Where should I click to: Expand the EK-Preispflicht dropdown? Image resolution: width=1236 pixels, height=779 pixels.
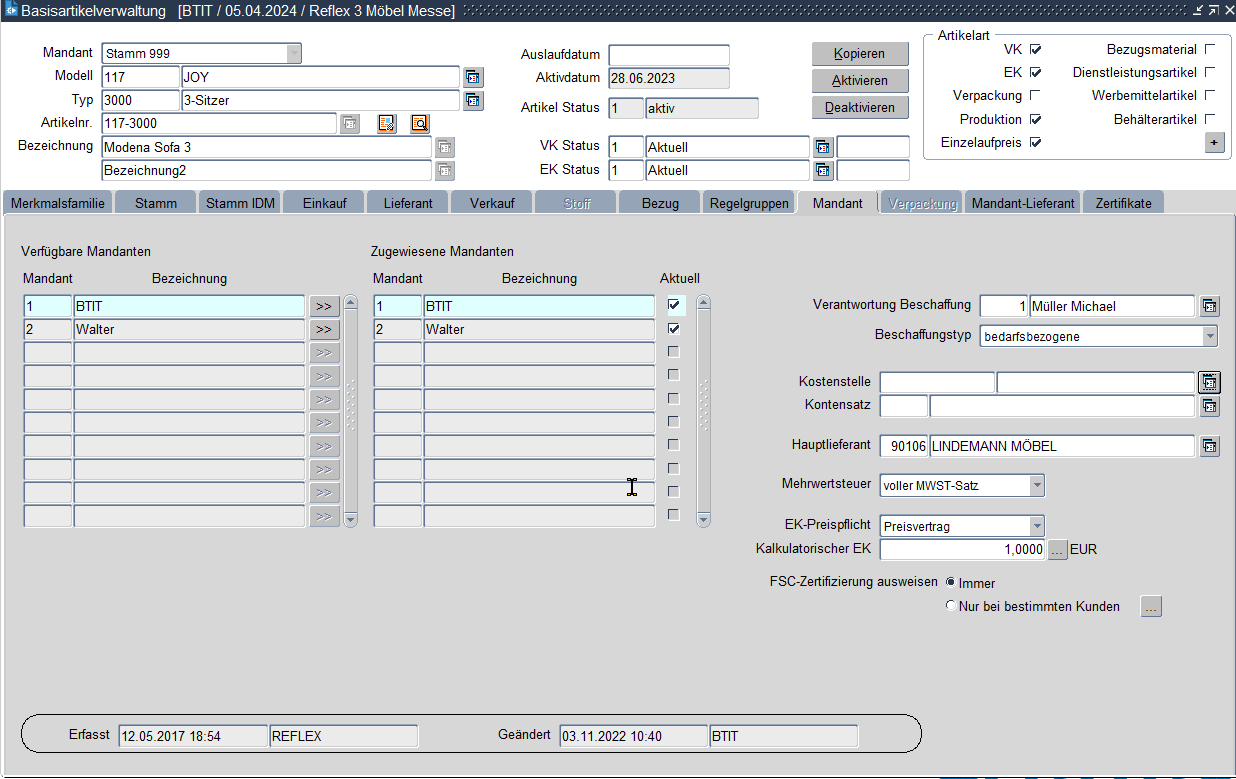coord(1036,526)
